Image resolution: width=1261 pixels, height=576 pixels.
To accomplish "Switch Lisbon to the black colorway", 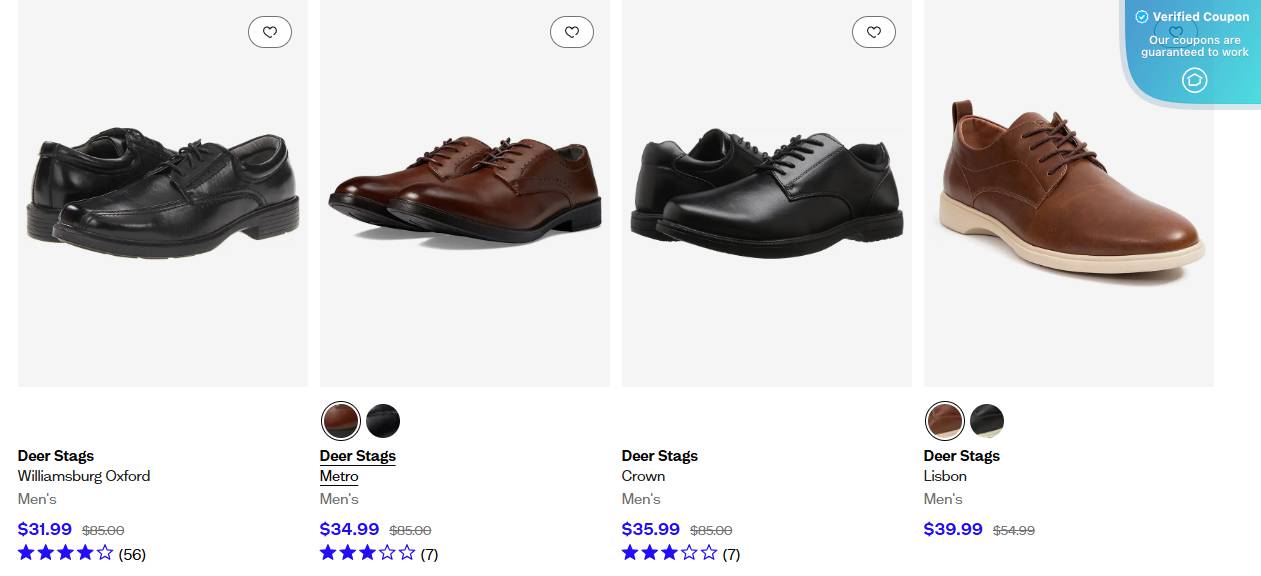I will pyautogui.click(x=987, y=421).
